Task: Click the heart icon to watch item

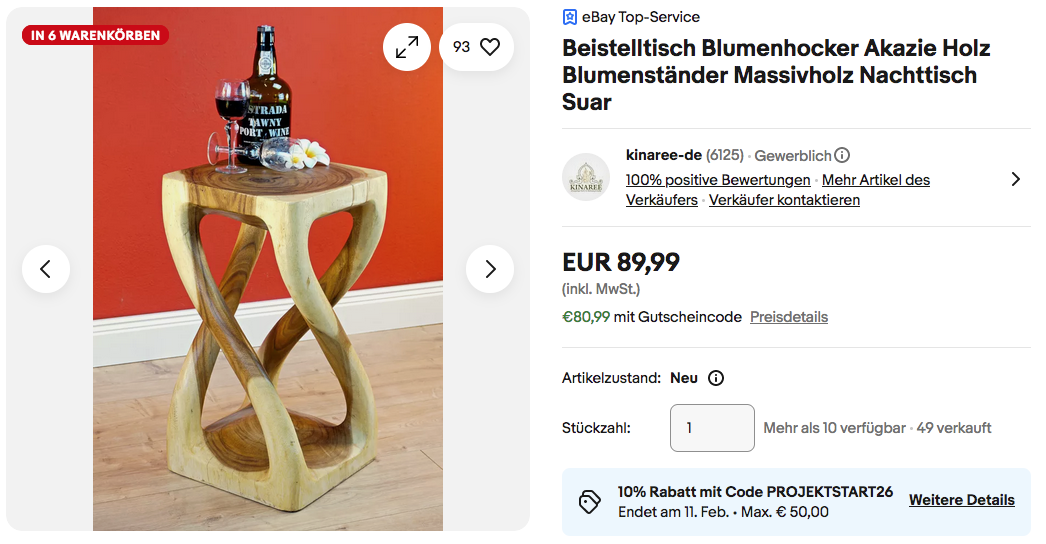Action: [x=490, y=47]
